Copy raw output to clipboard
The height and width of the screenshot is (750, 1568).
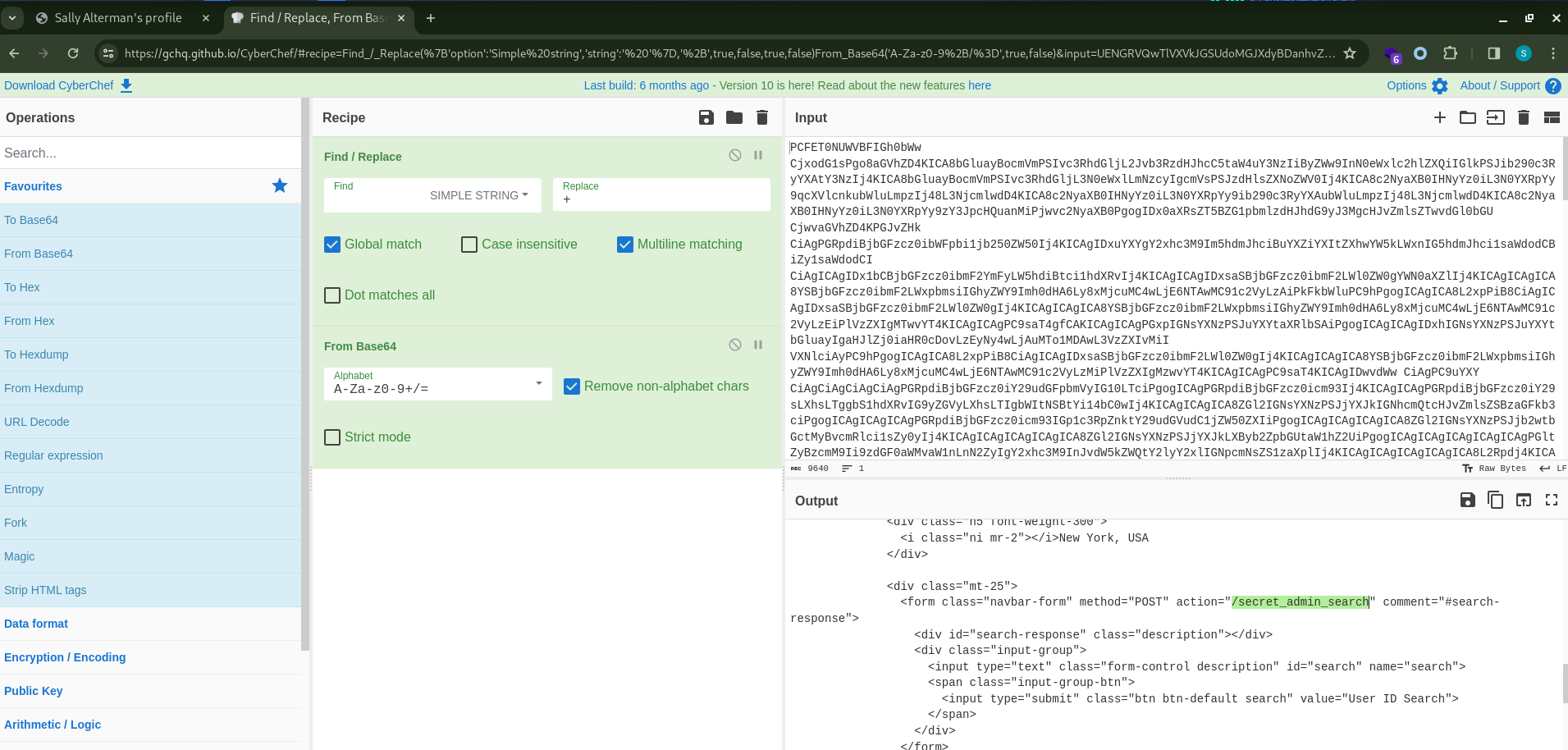click(x=1496, y=500)
